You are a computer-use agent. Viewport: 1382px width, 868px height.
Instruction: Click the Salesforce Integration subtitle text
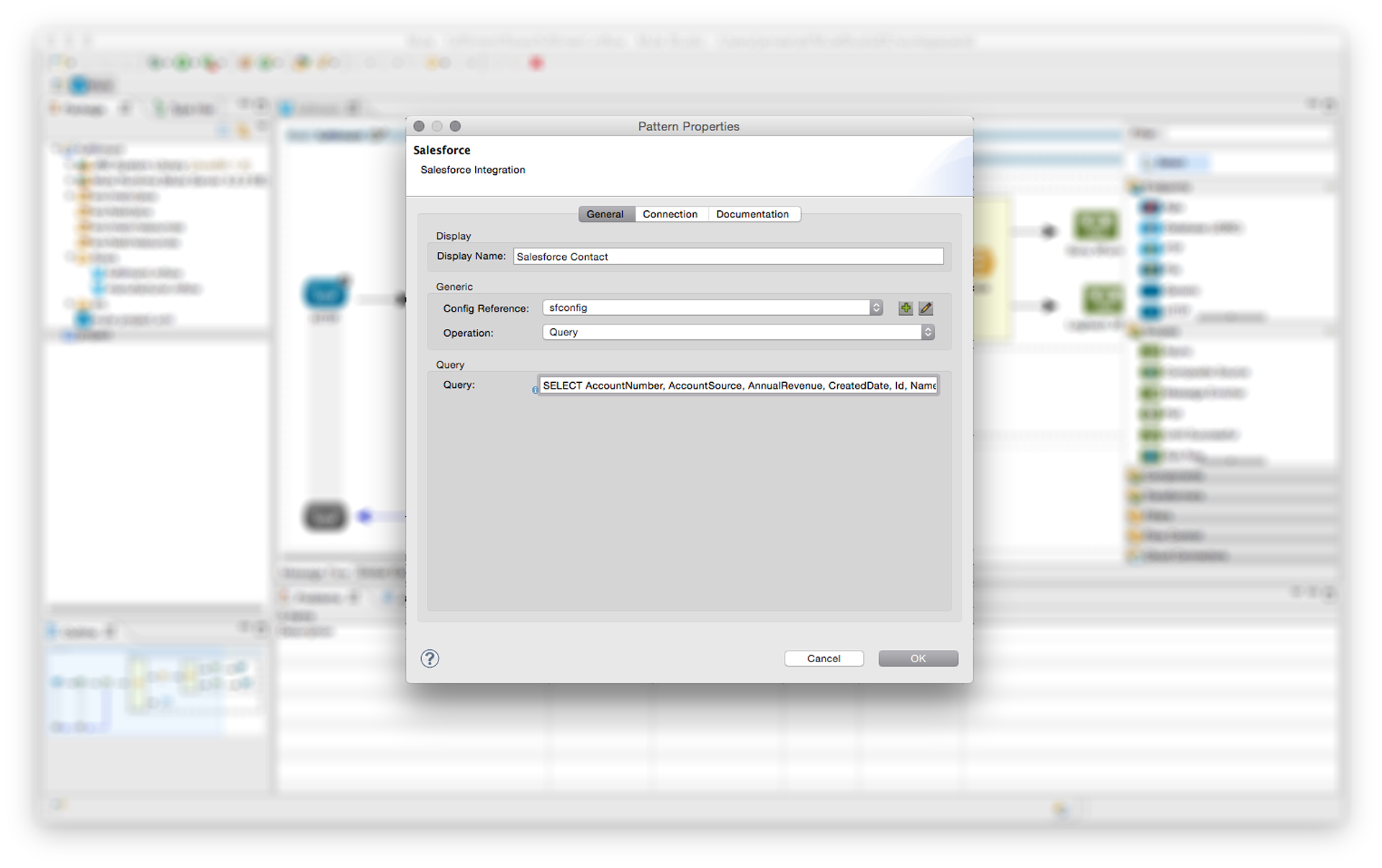[x=473, y=170]
